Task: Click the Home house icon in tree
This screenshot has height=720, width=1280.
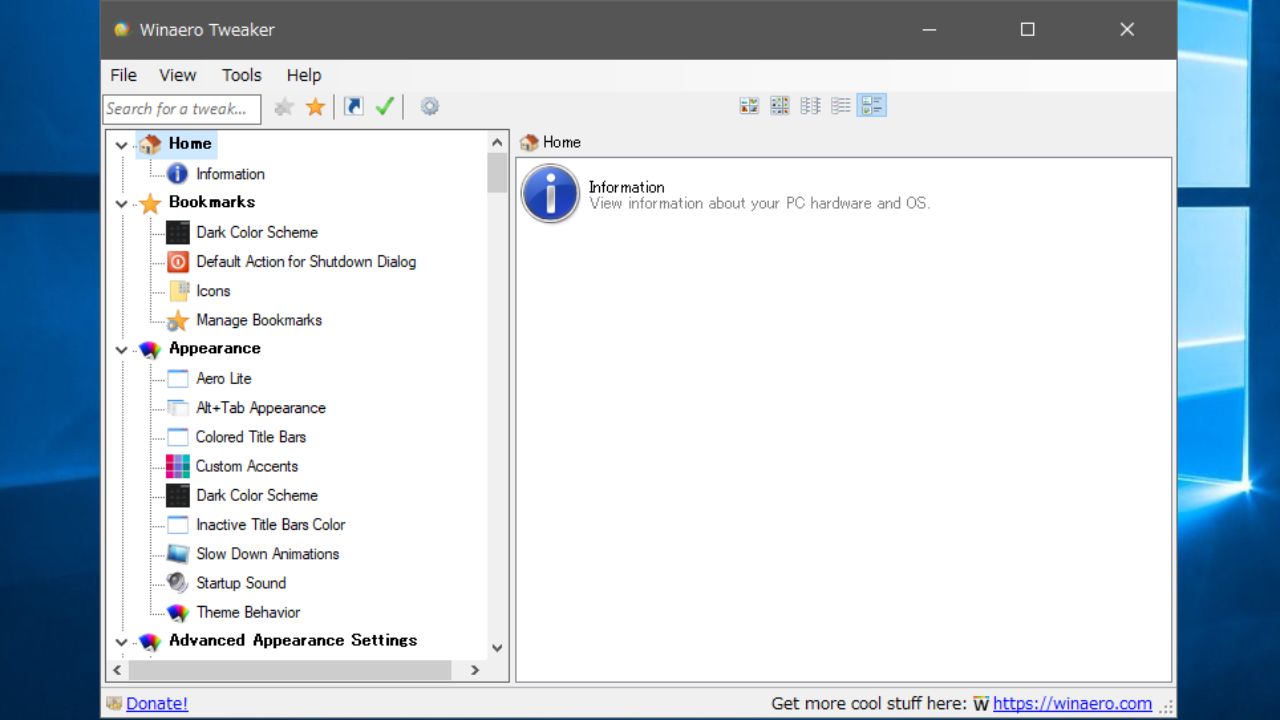Action: (x=150, y=144)
